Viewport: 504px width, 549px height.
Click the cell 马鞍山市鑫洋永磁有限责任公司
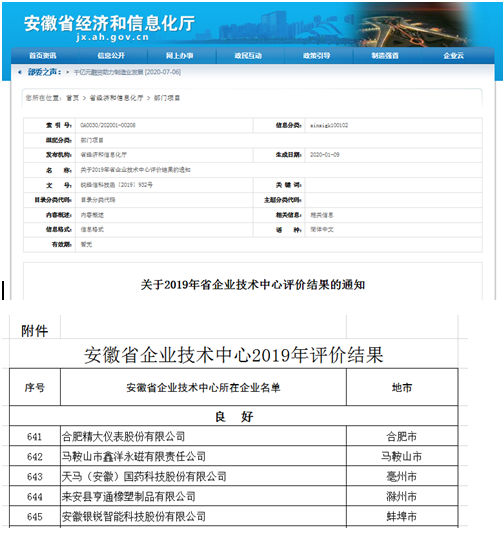(x=203, y=457)
